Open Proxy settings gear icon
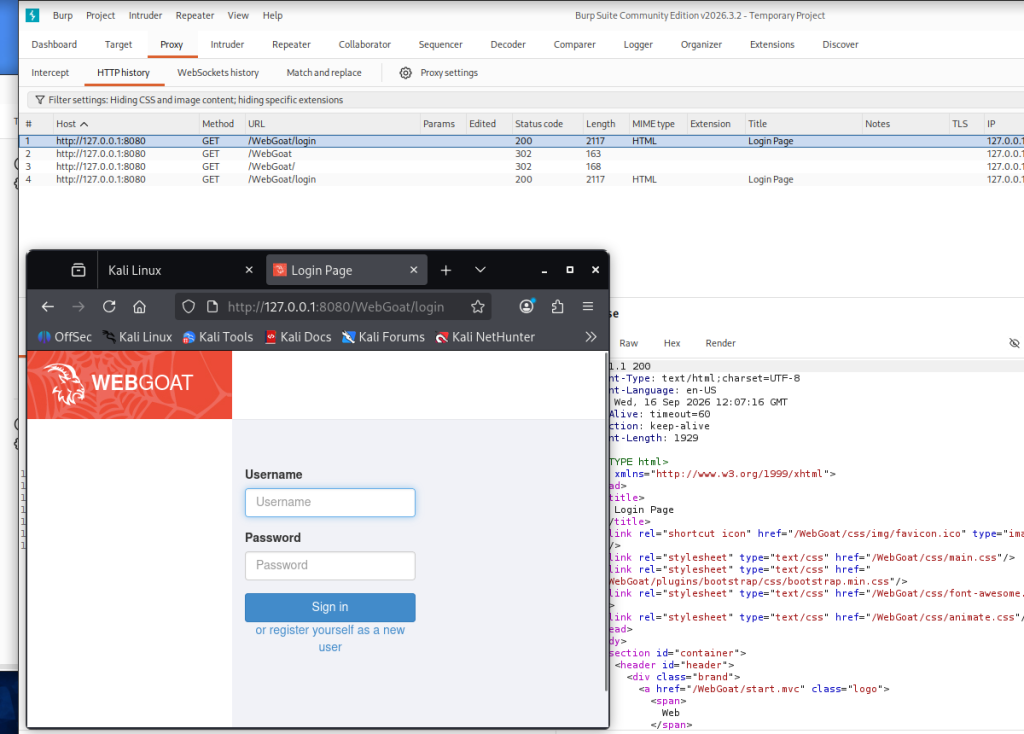This screenshot has width=1024, height=734. 406,72
